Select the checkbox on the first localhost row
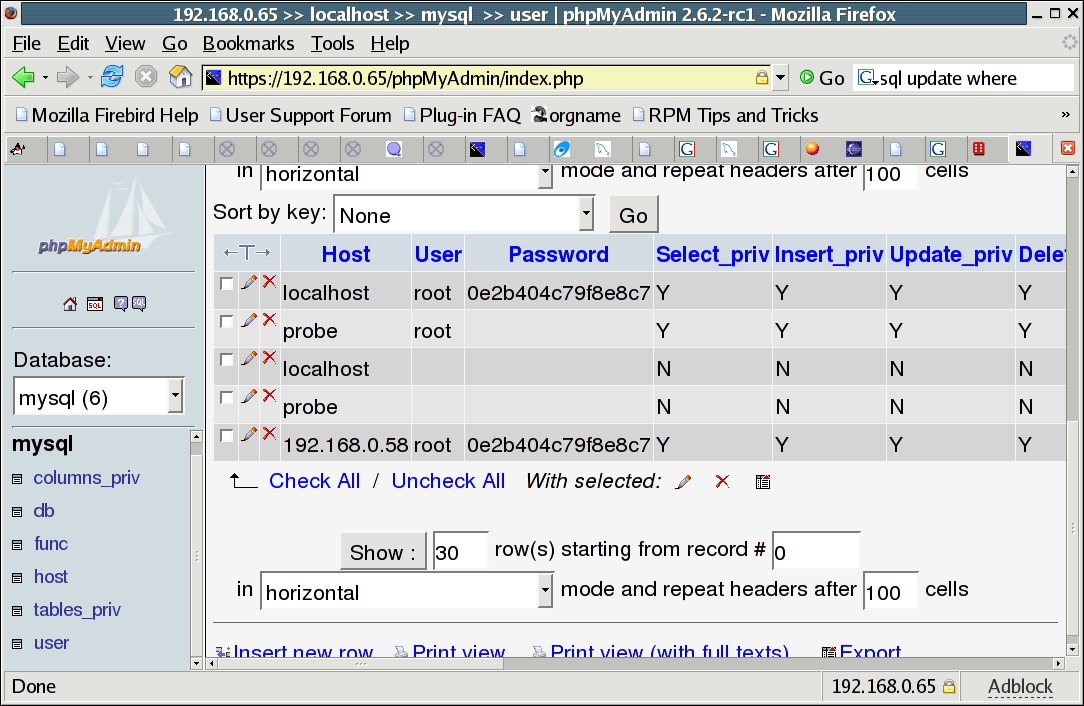 point(226,284)
